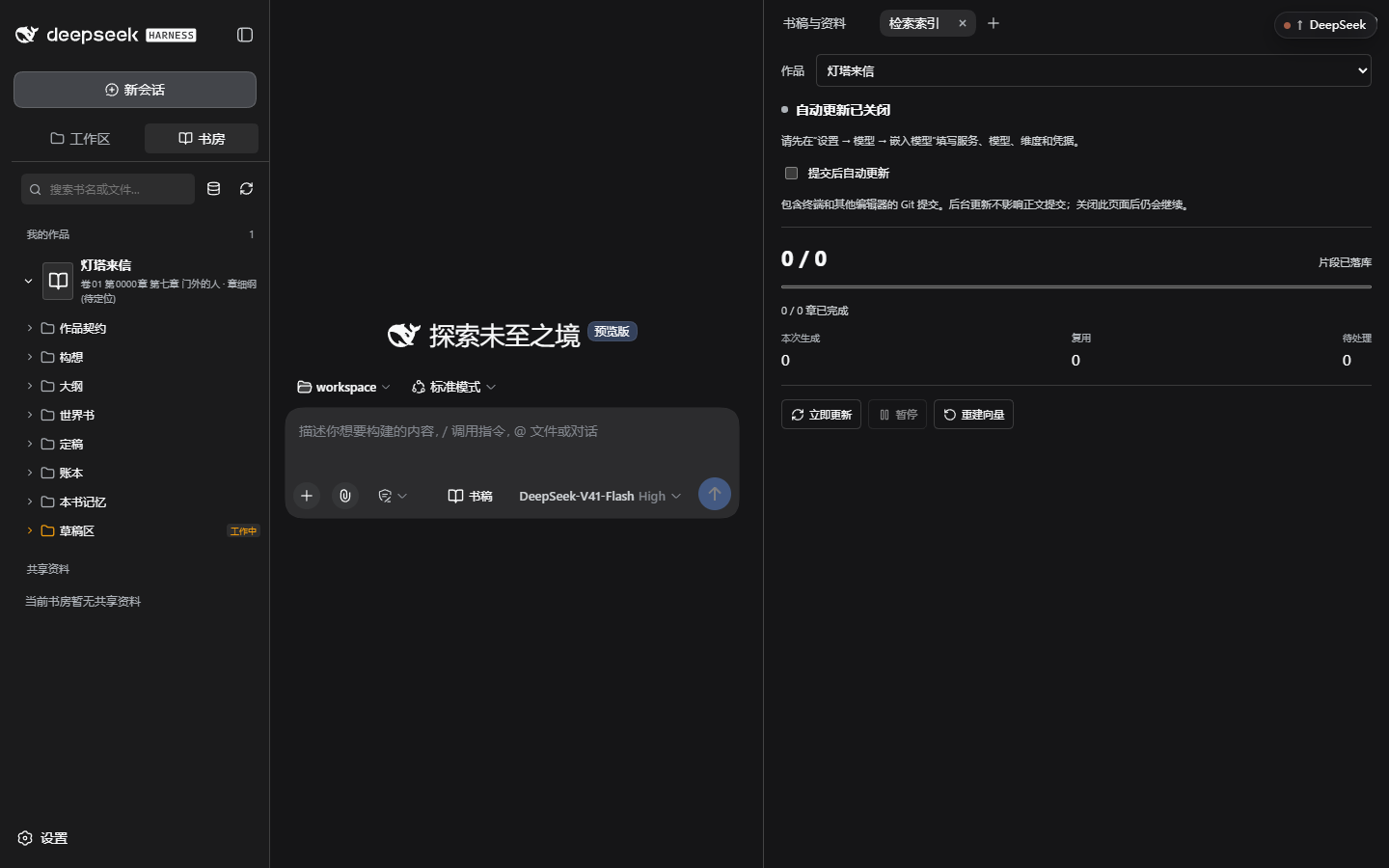Screen dimensions: 1389x868
Task: Open the workspace dropdown
Action: pos(343,387)
